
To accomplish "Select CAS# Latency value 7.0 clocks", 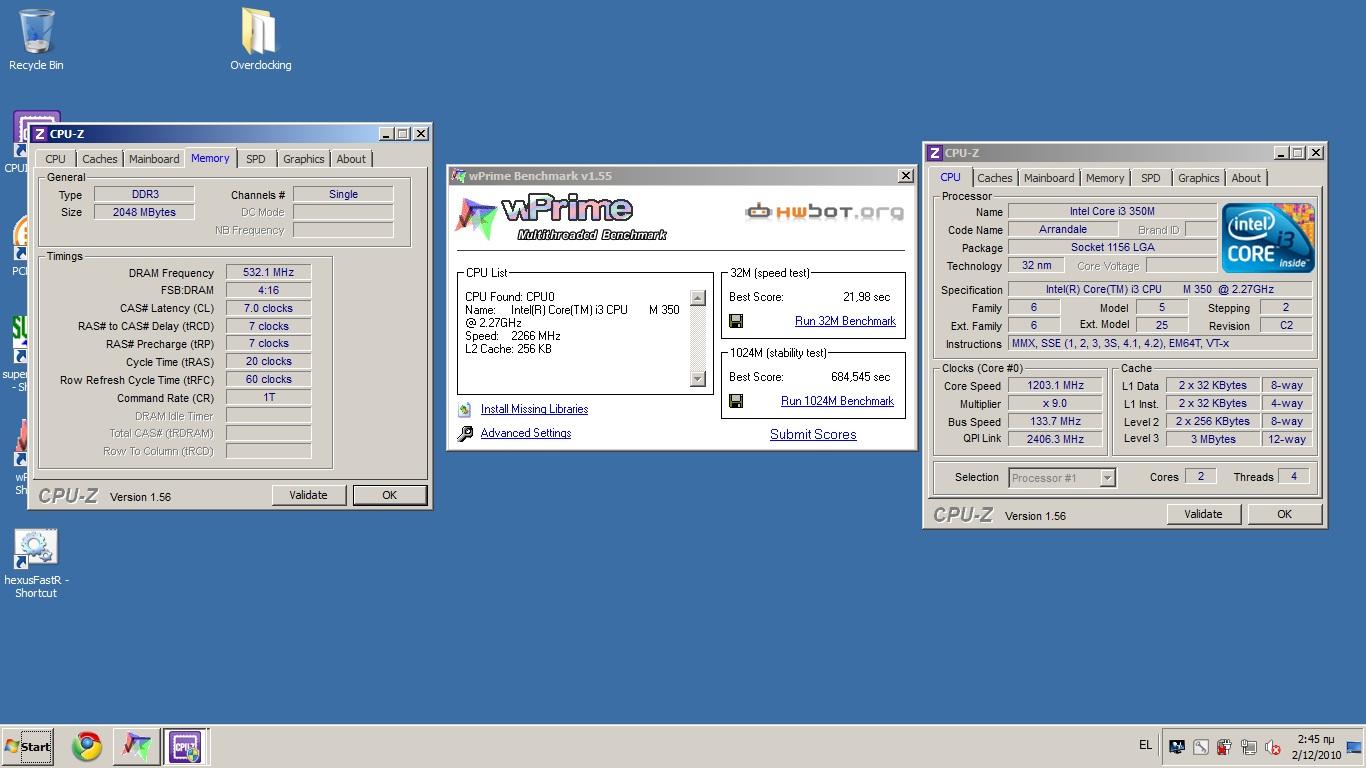I will pos(268,308).
